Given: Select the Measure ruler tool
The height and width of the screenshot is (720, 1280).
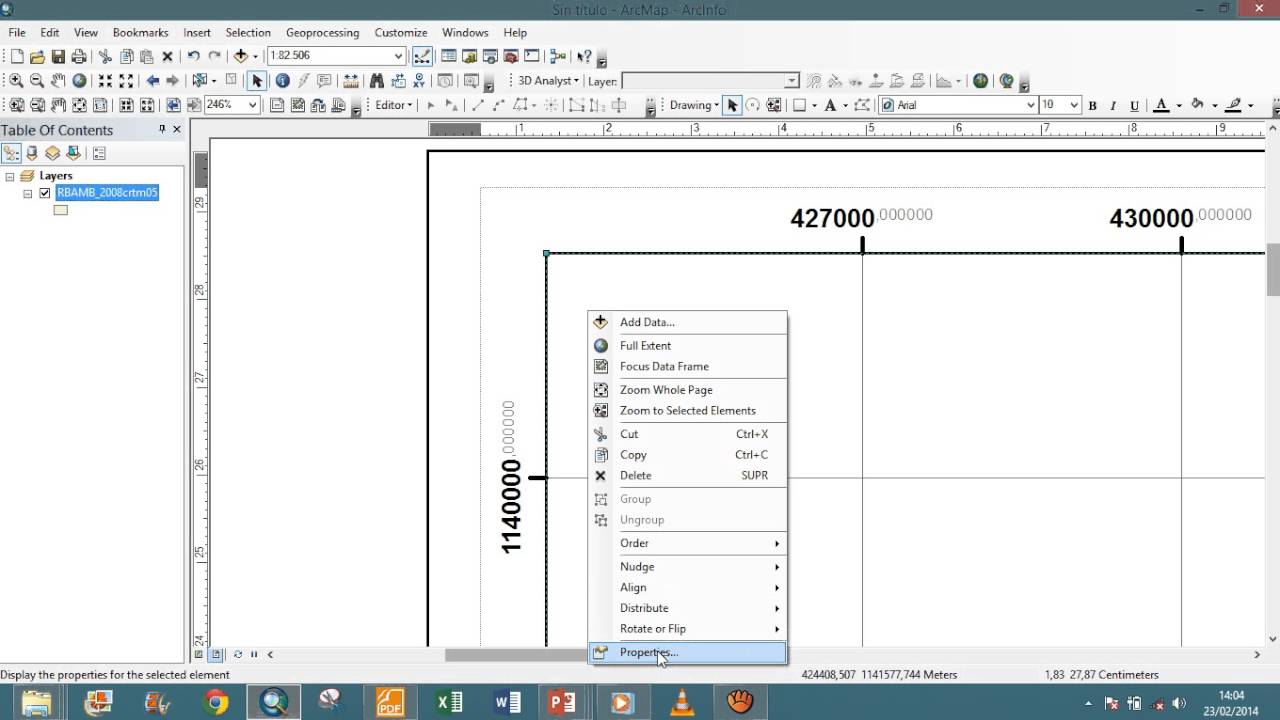Looking at the screenshot, I should click(351, 81).
